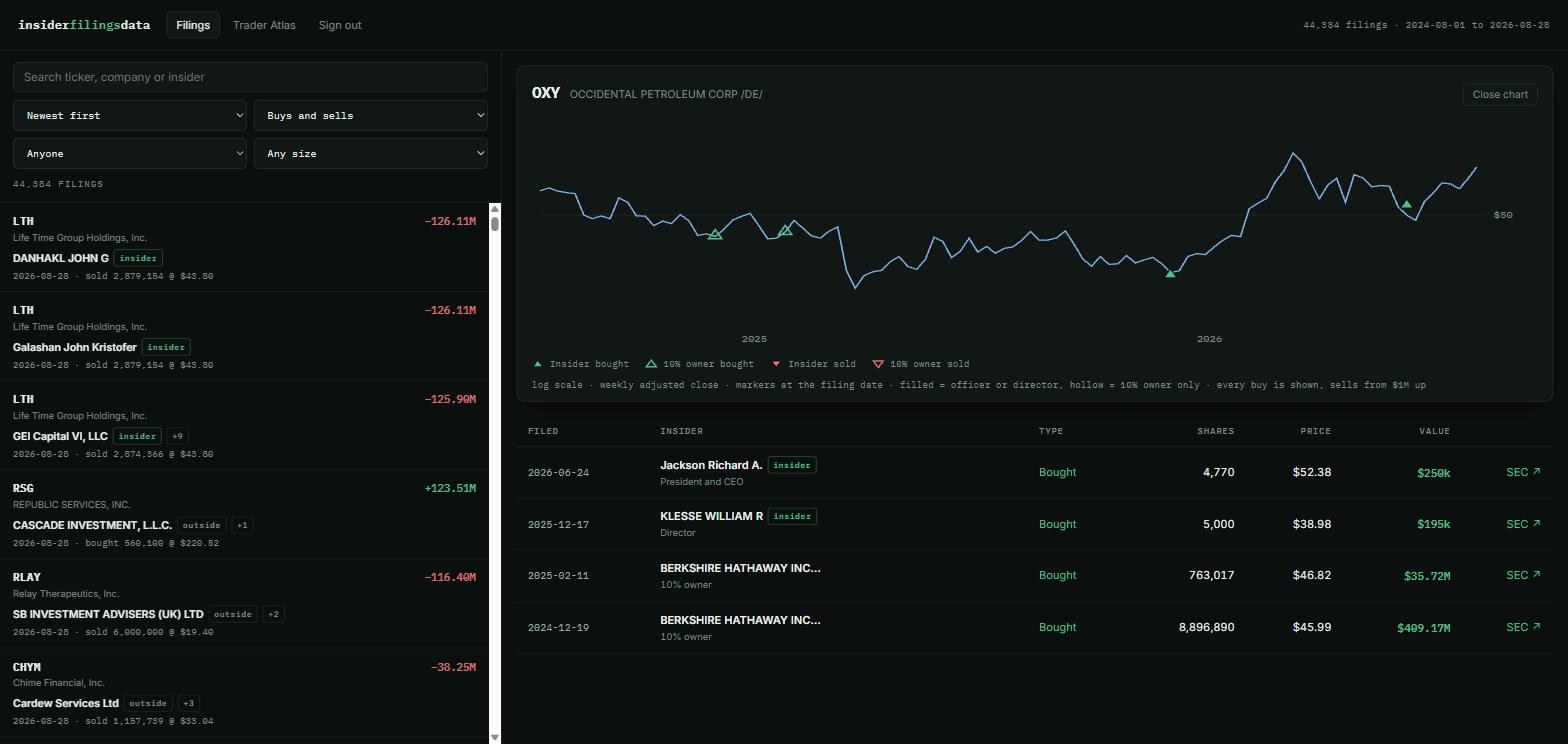The image size is (1568, 744).
Task: Click the +2 badge on SB Investment
Action: point(274,614)
